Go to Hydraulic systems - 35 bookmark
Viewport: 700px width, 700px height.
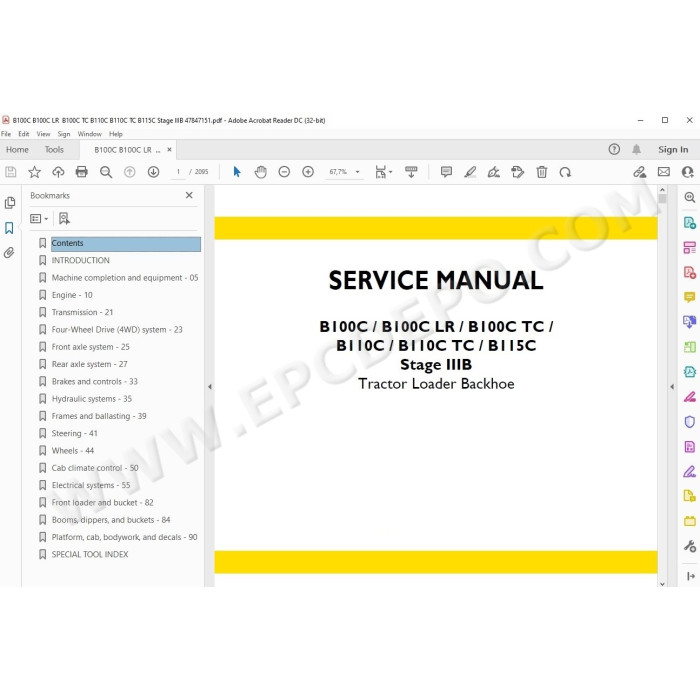[x=92, y=399]
